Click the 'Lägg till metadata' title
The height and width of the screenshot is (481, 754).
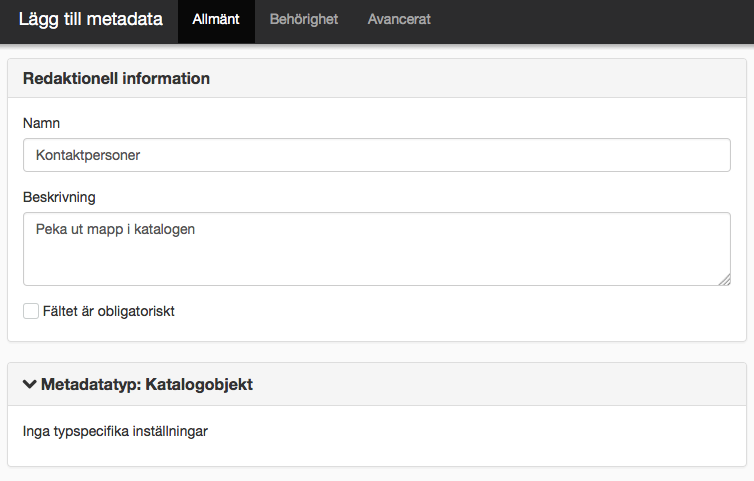[90, 19]
